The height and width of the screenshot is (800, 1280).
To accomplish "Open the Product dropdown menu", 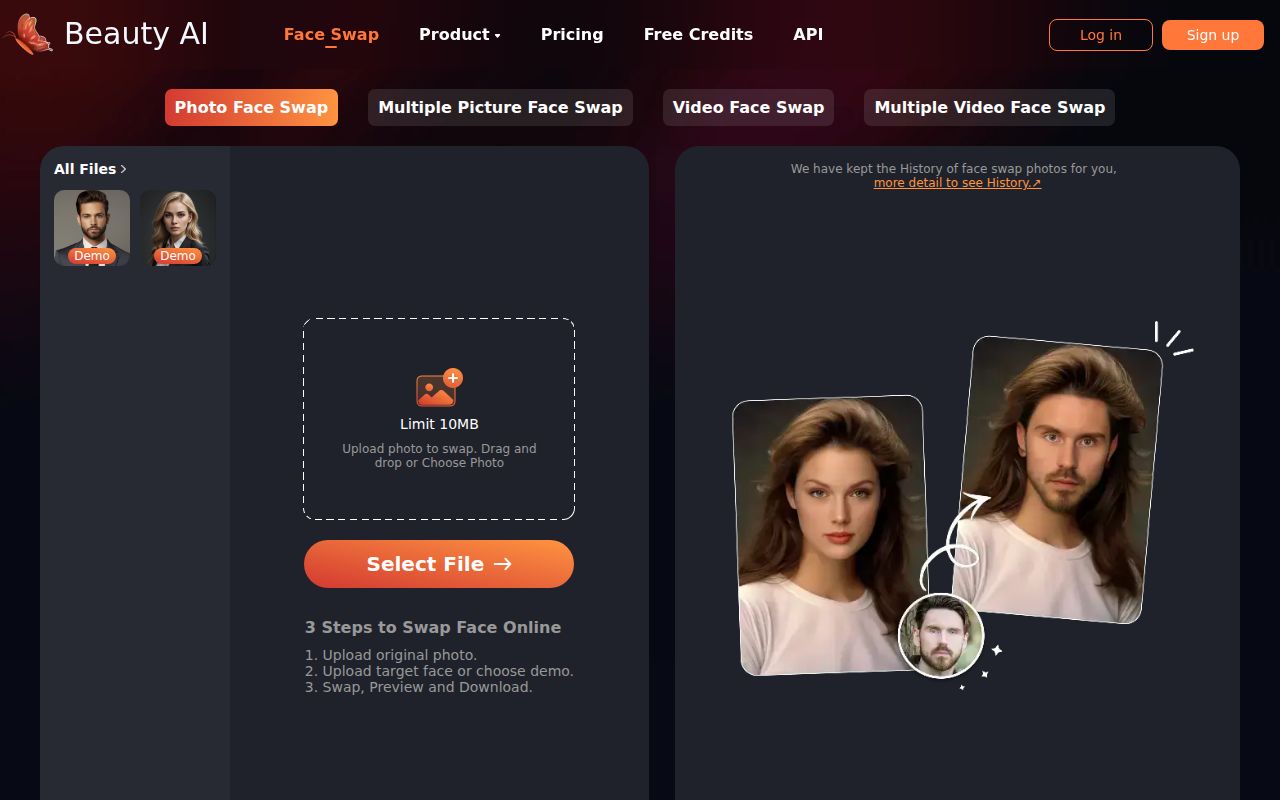I will pyautogui.click(x=459, y=34).
